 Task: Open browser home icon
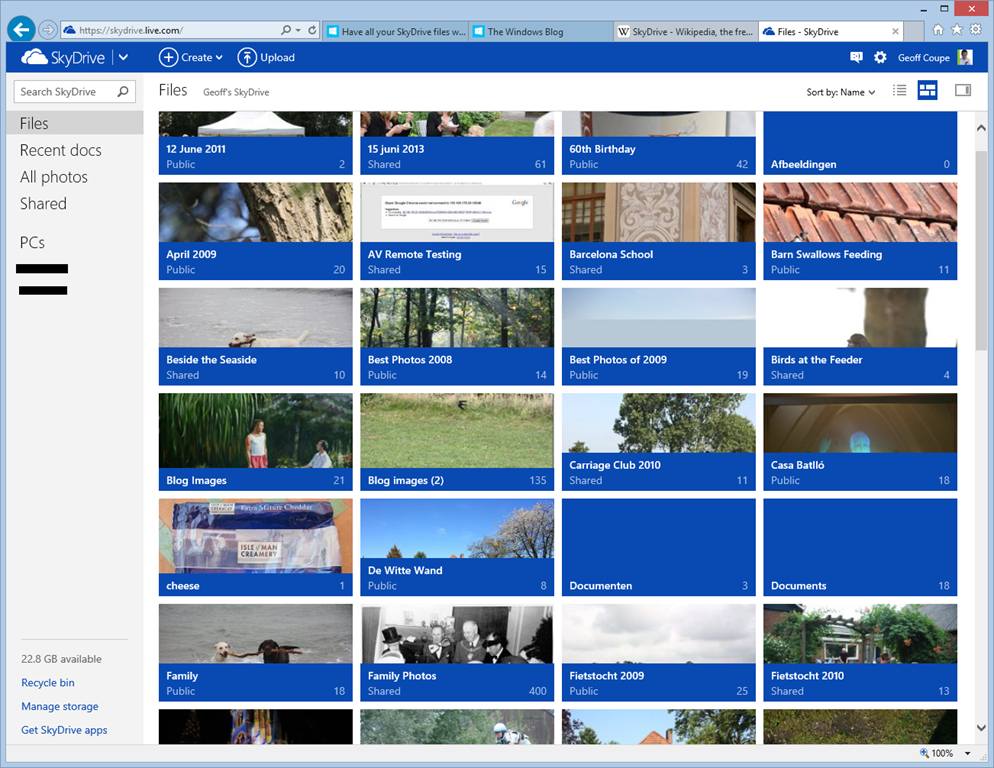[x=938, y=30]
